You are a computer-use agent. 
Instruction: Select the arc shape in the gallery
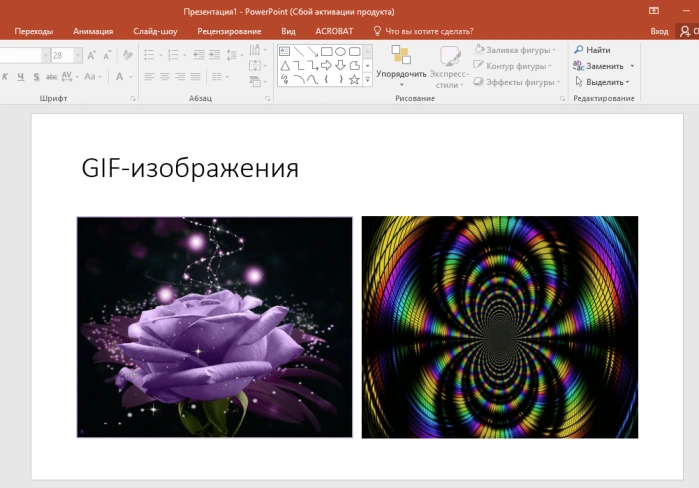pyautogui.click(x=299, y=80)
